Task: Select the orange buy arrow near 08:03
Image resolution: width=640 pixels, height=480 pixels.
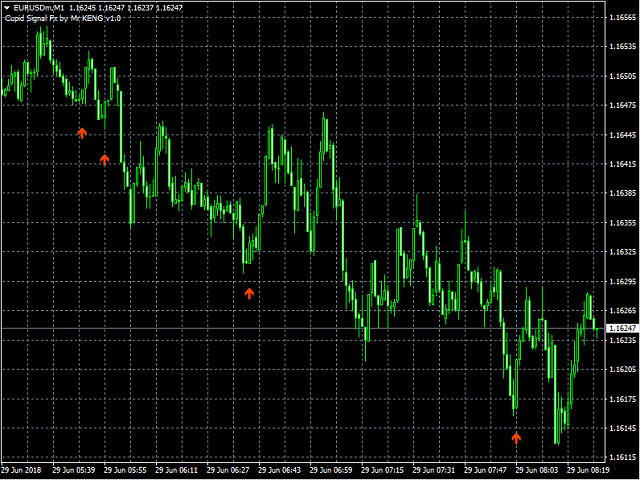Action: click(x=516, y=438)
